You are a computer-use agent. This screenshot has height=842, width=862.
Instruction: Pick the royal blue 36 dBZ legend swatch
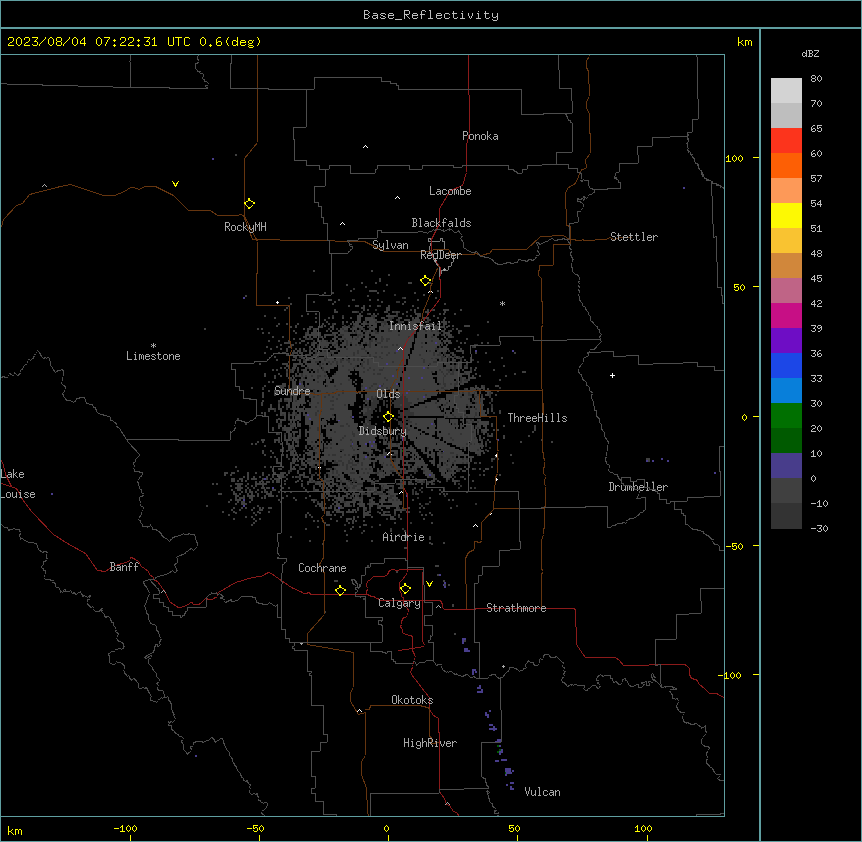click(x=786, y=365)
